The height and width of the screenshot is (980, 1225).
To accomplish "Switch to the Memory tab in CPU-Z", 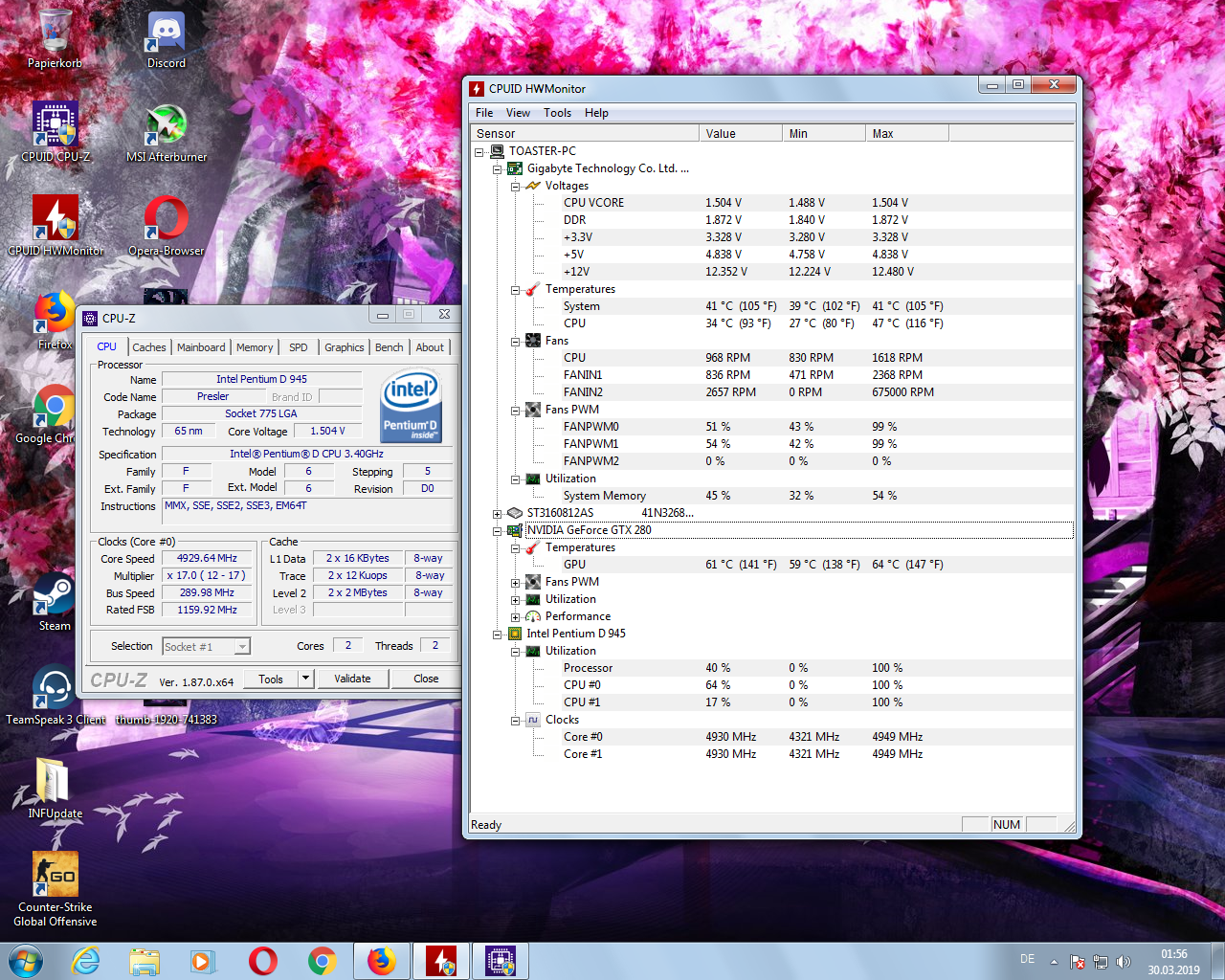I will [255, 347].
